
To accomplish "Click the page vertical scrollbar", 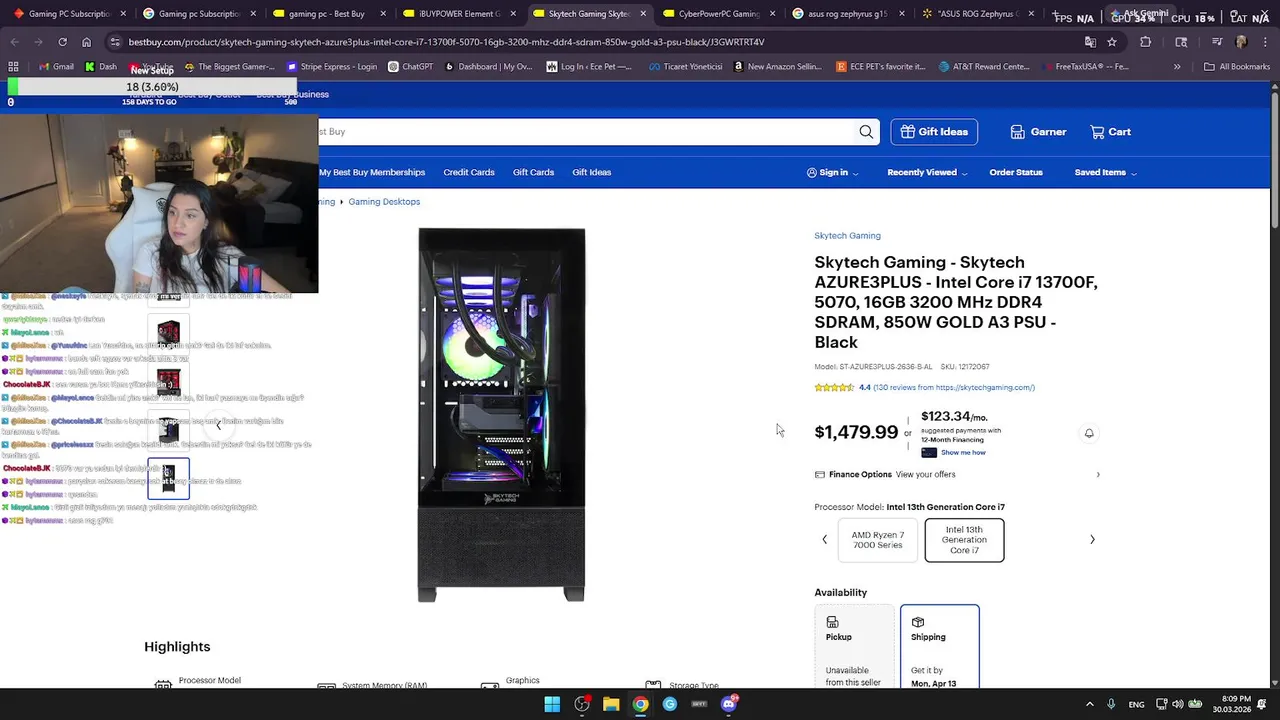I will (x=1275, y=160).
